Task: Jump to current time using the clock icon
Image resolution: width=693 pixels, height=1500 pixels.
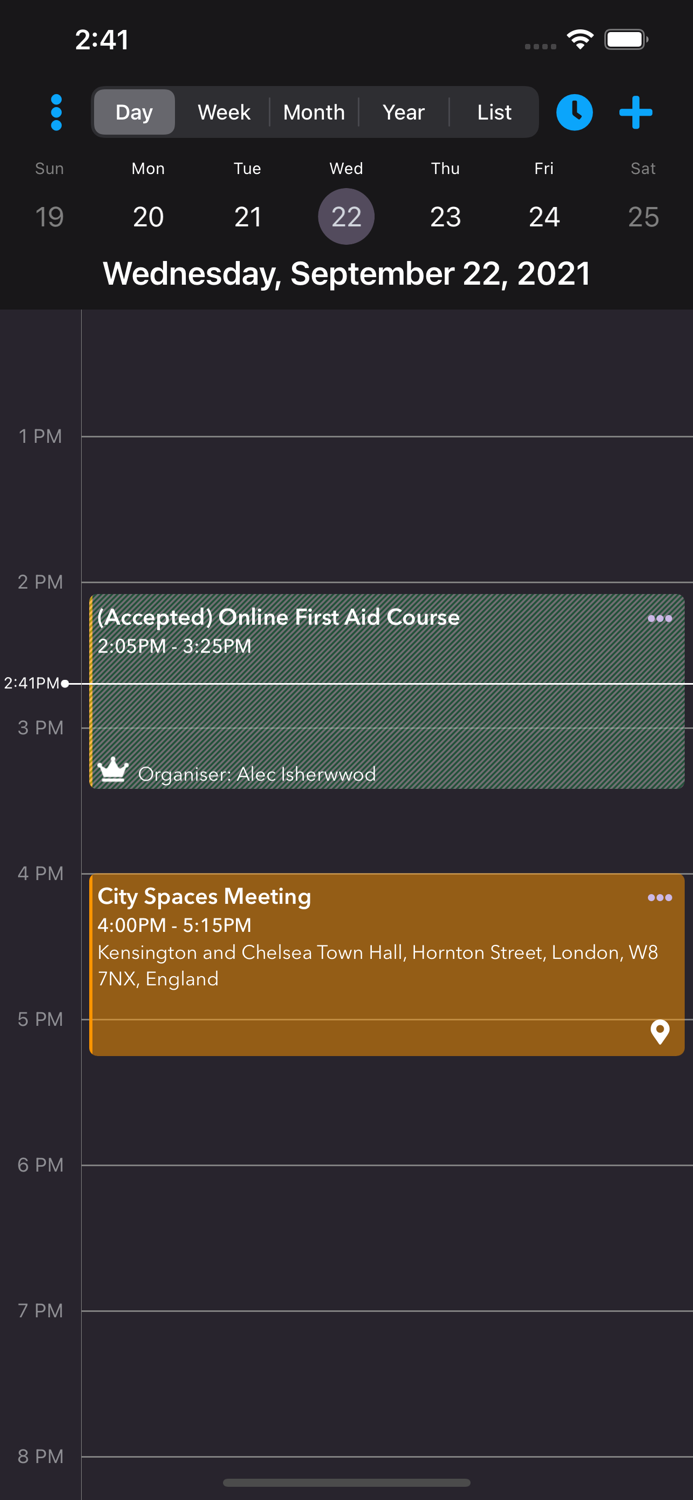Action: coord(575,112)
